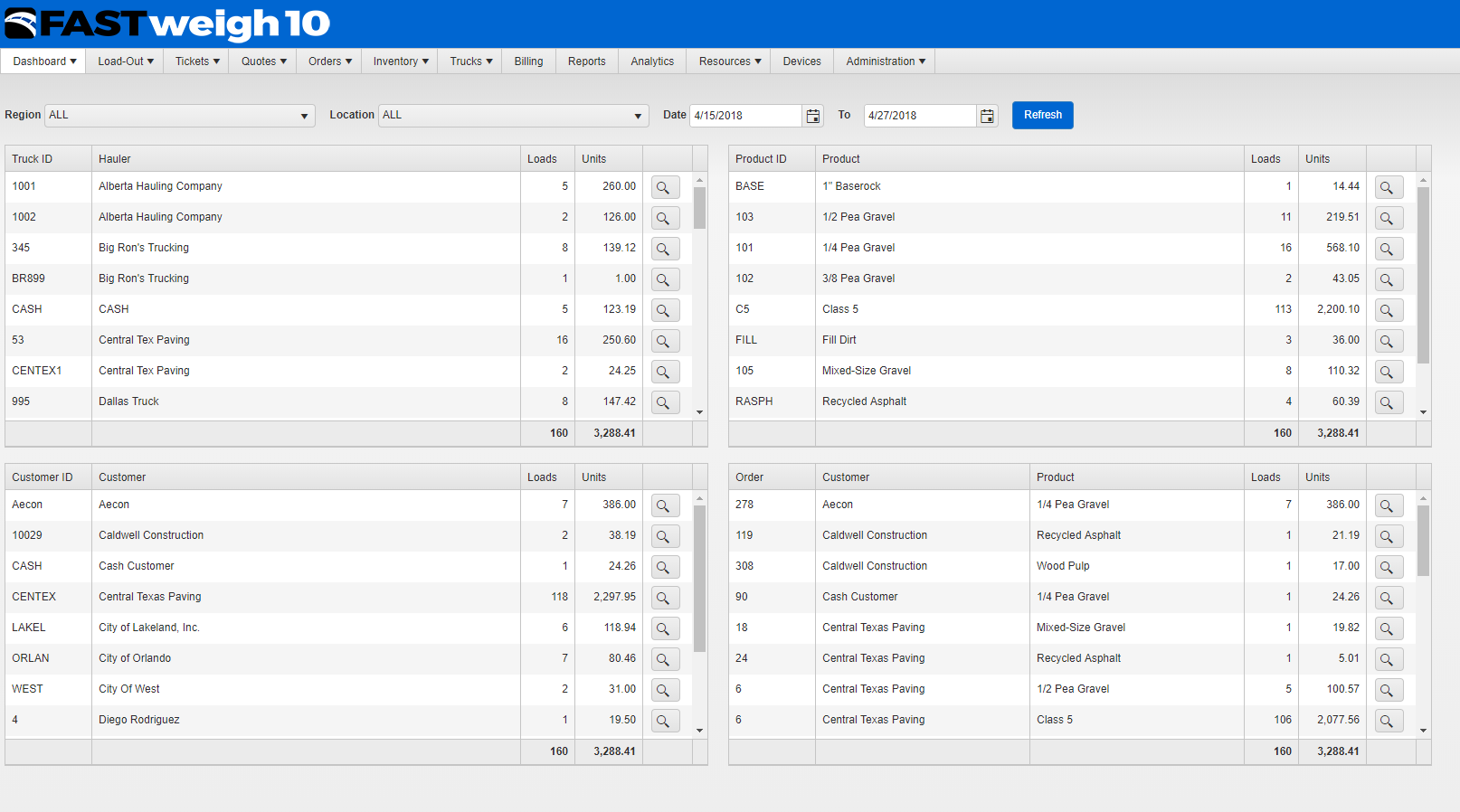
Task: Expand the Administration menu
Action: (886, 61)
